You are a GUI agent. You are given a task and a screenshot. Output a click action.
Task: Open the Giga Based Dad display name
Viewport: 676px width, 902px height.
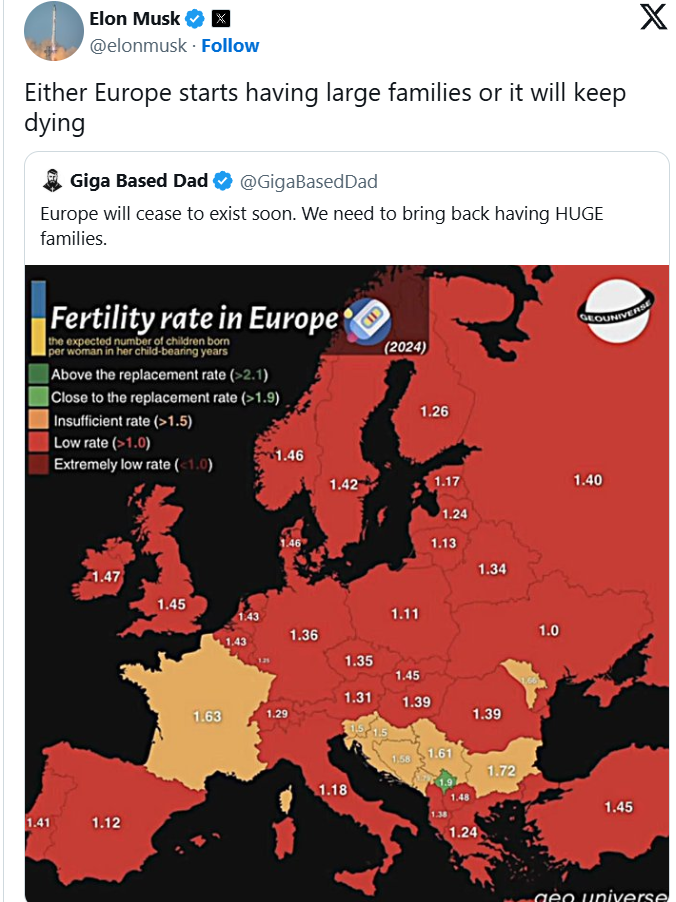(x=139, y=181)
